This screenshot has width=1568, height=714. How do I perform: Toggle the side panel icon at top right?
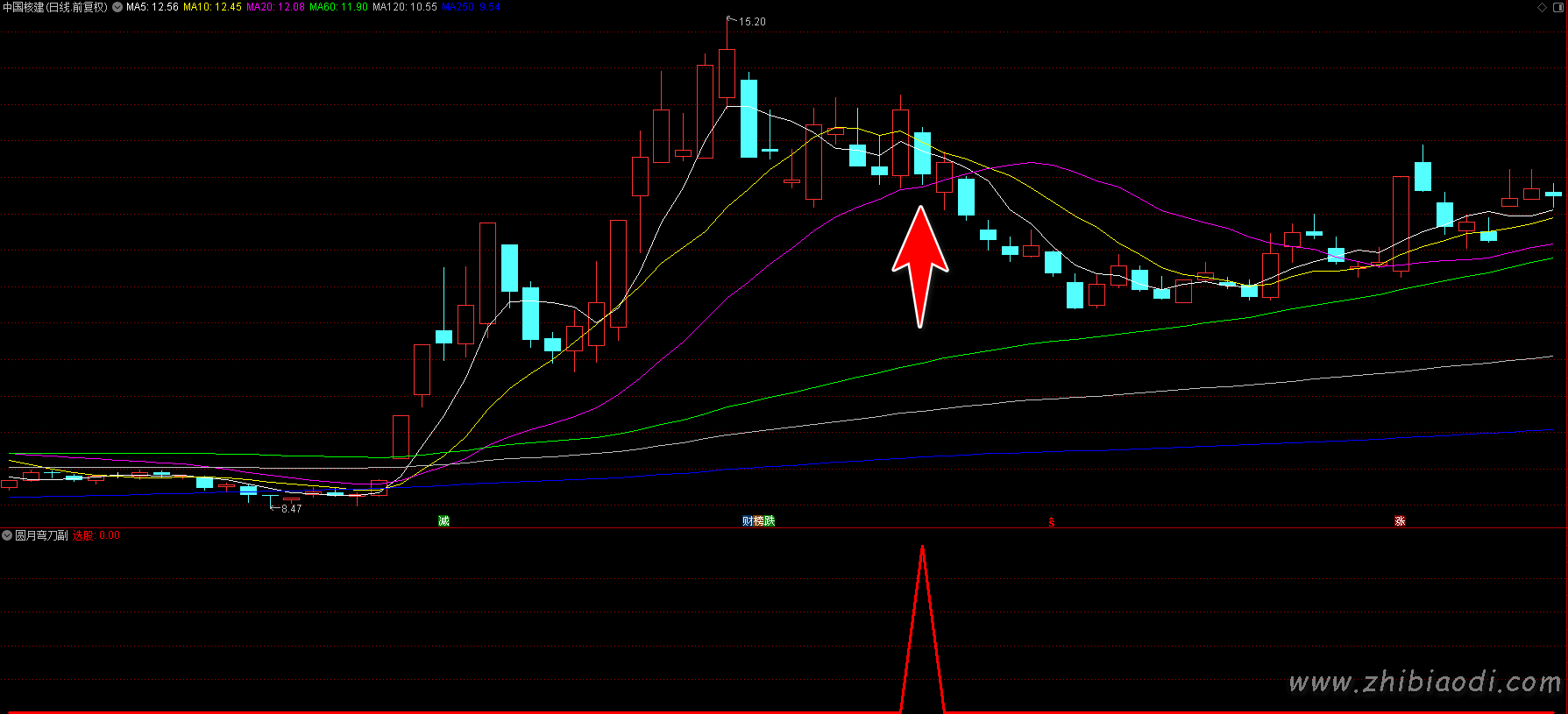pos(1557,7)
